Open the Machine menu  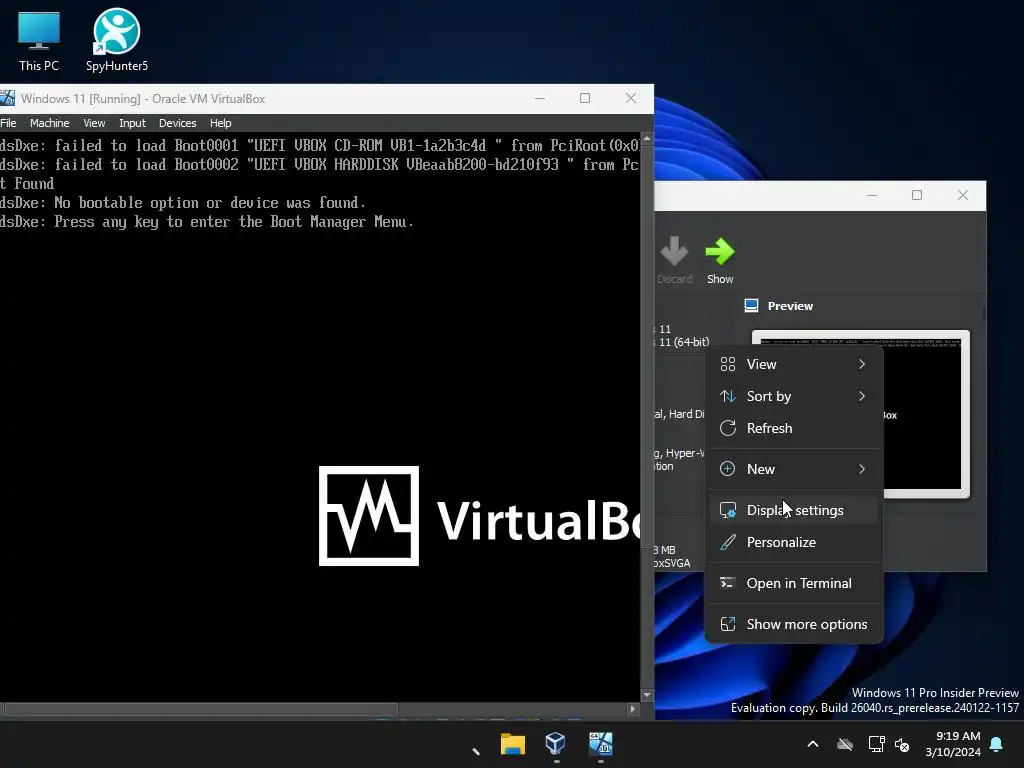(50, 123)
